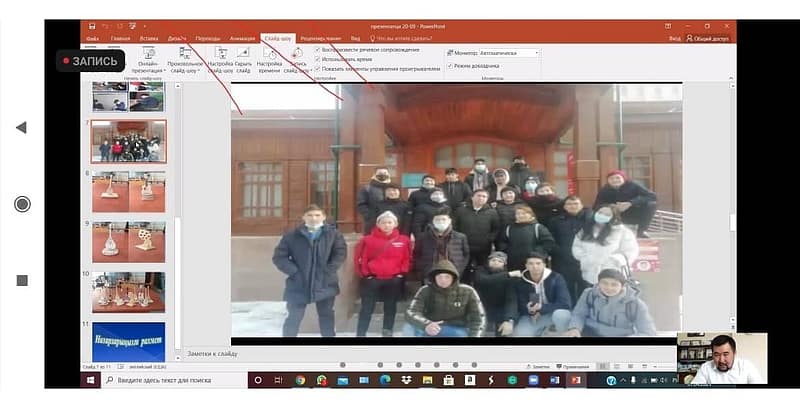Switch to Reading view icon
Image resolution: width=800 pixels, height=410 pixels.
[631, 367]
